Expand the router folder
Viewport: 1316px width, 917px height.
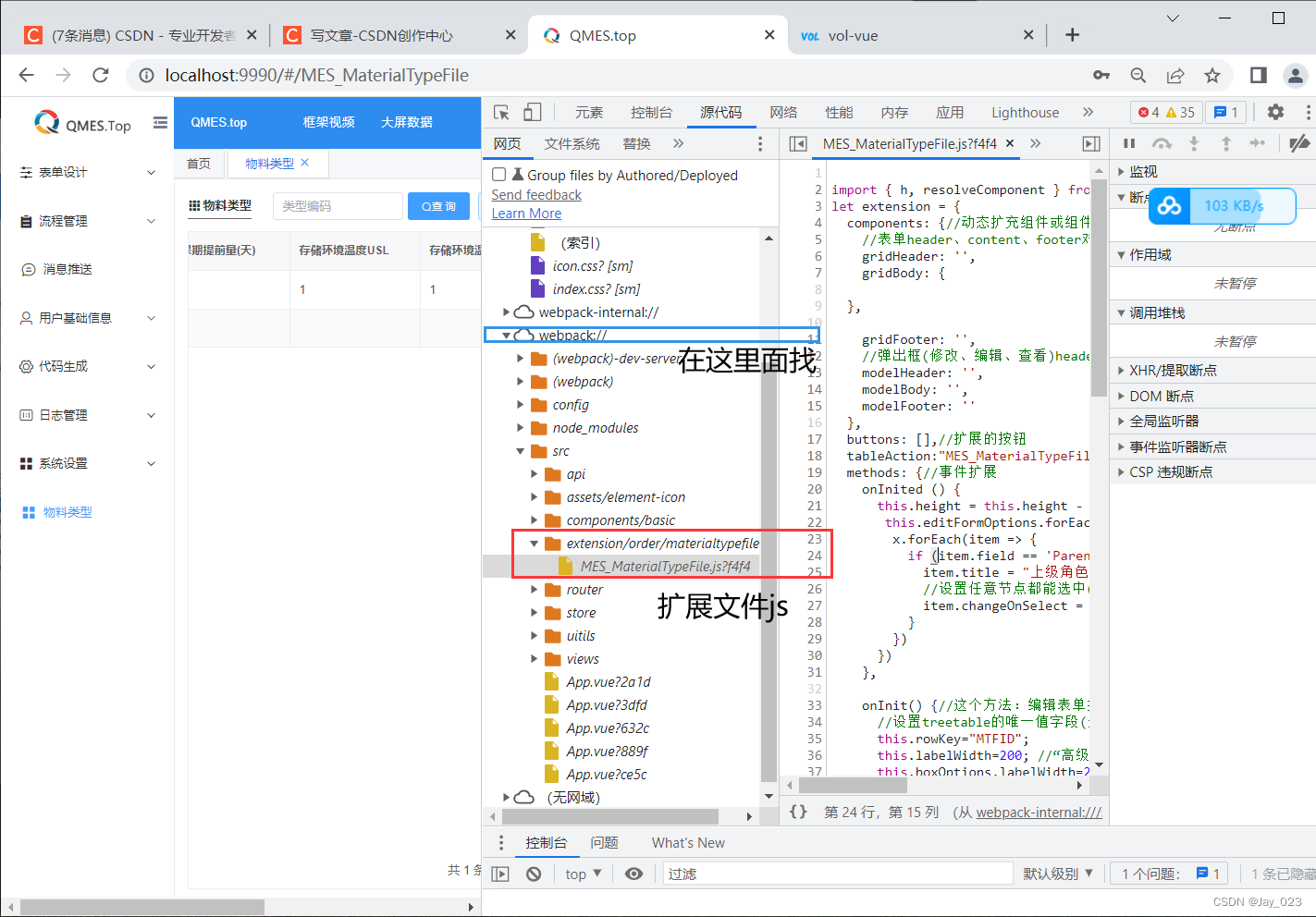pos(534,590)
